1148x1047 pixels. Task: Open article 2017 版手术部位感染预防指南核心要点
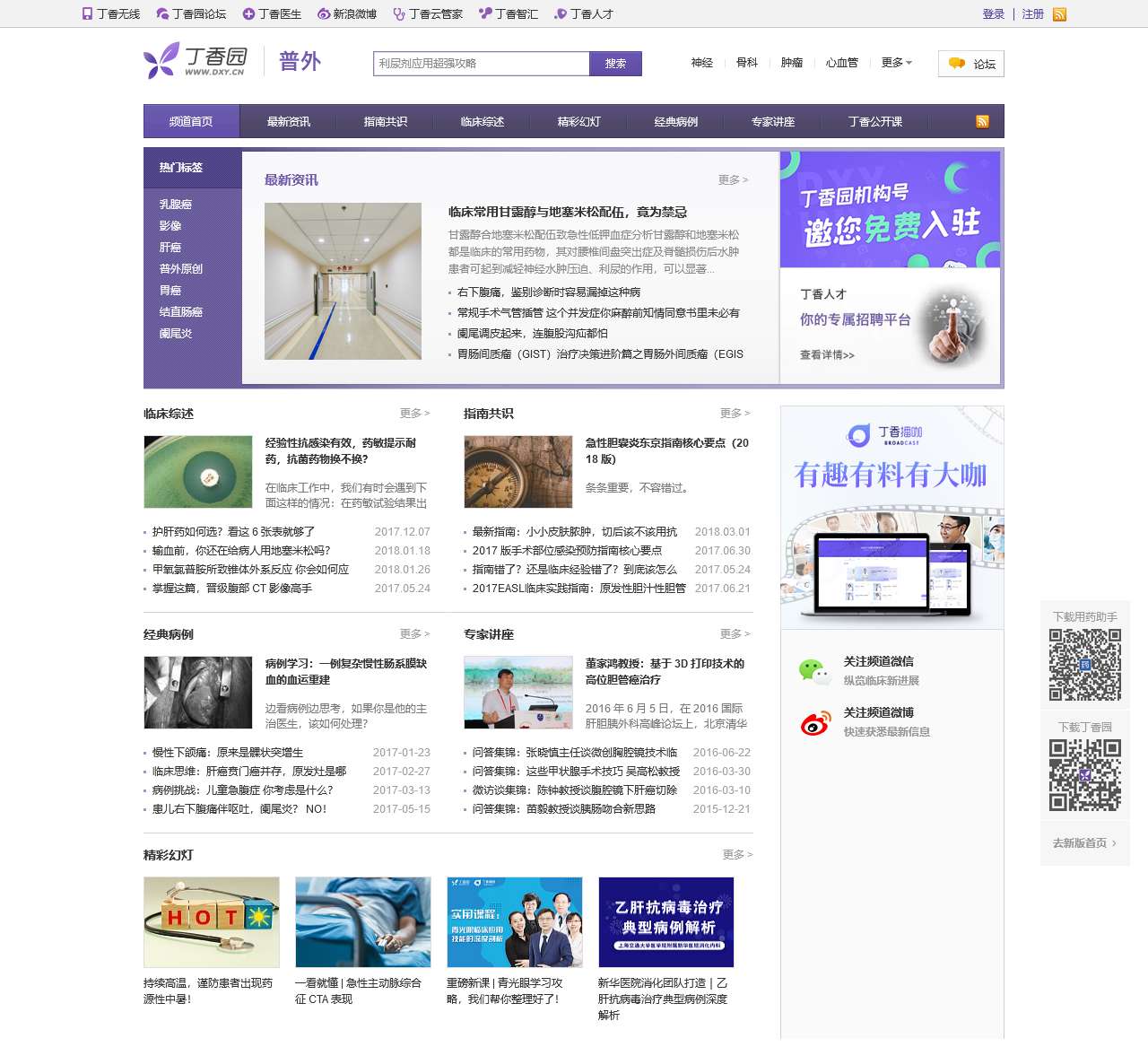pyautogui.click(x=567, y=551)
